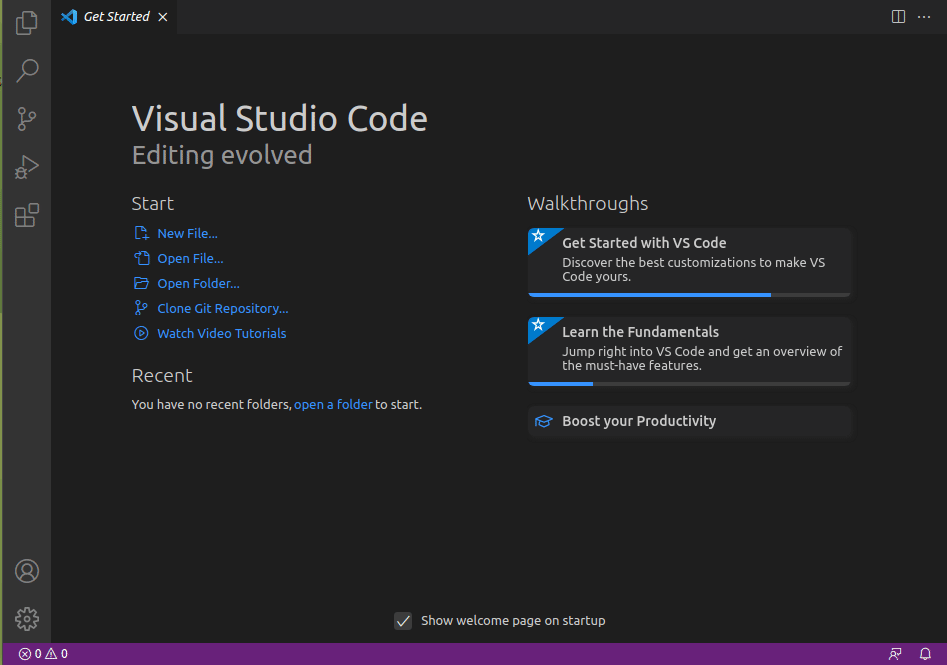Viewport: 947px width, 665px height.
Task: Select the Watch Video Tutorials option
Action: (221, 333)
